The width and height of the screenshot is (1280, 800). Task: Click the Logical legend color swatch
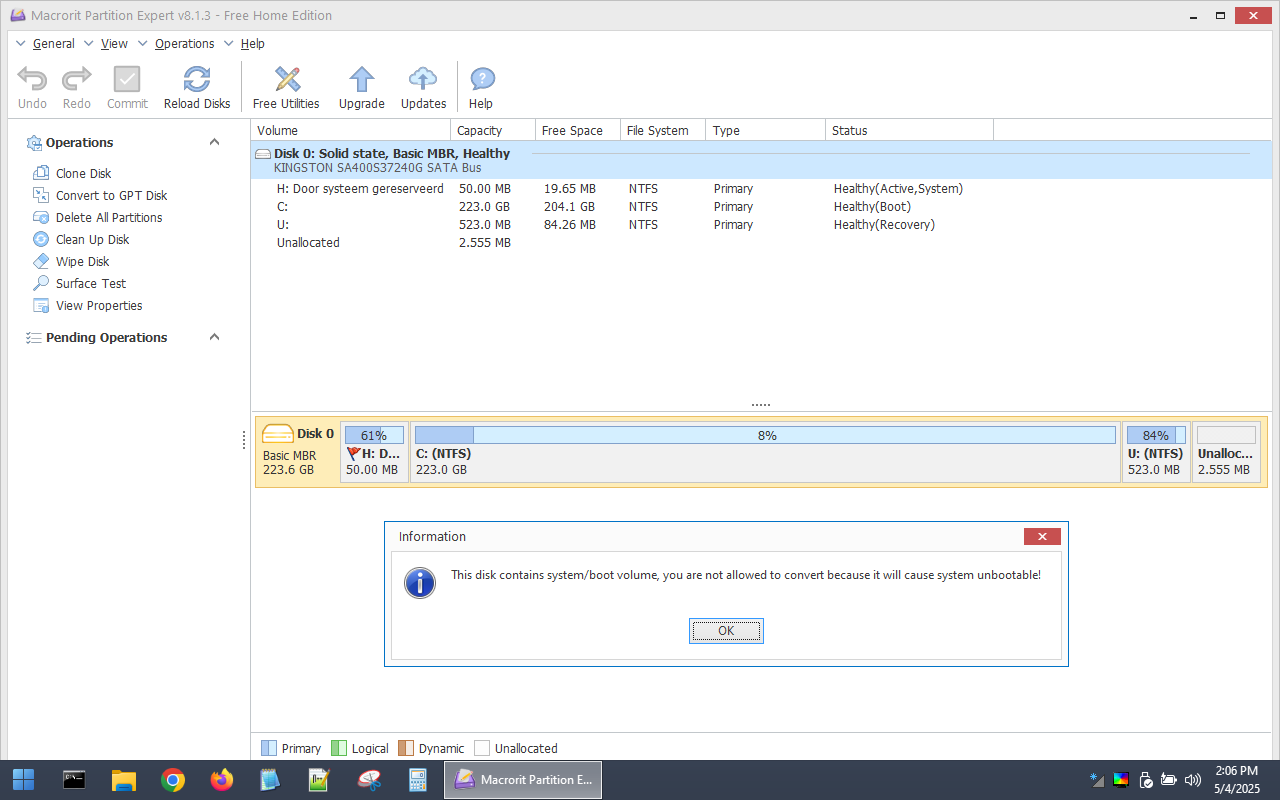338,748
